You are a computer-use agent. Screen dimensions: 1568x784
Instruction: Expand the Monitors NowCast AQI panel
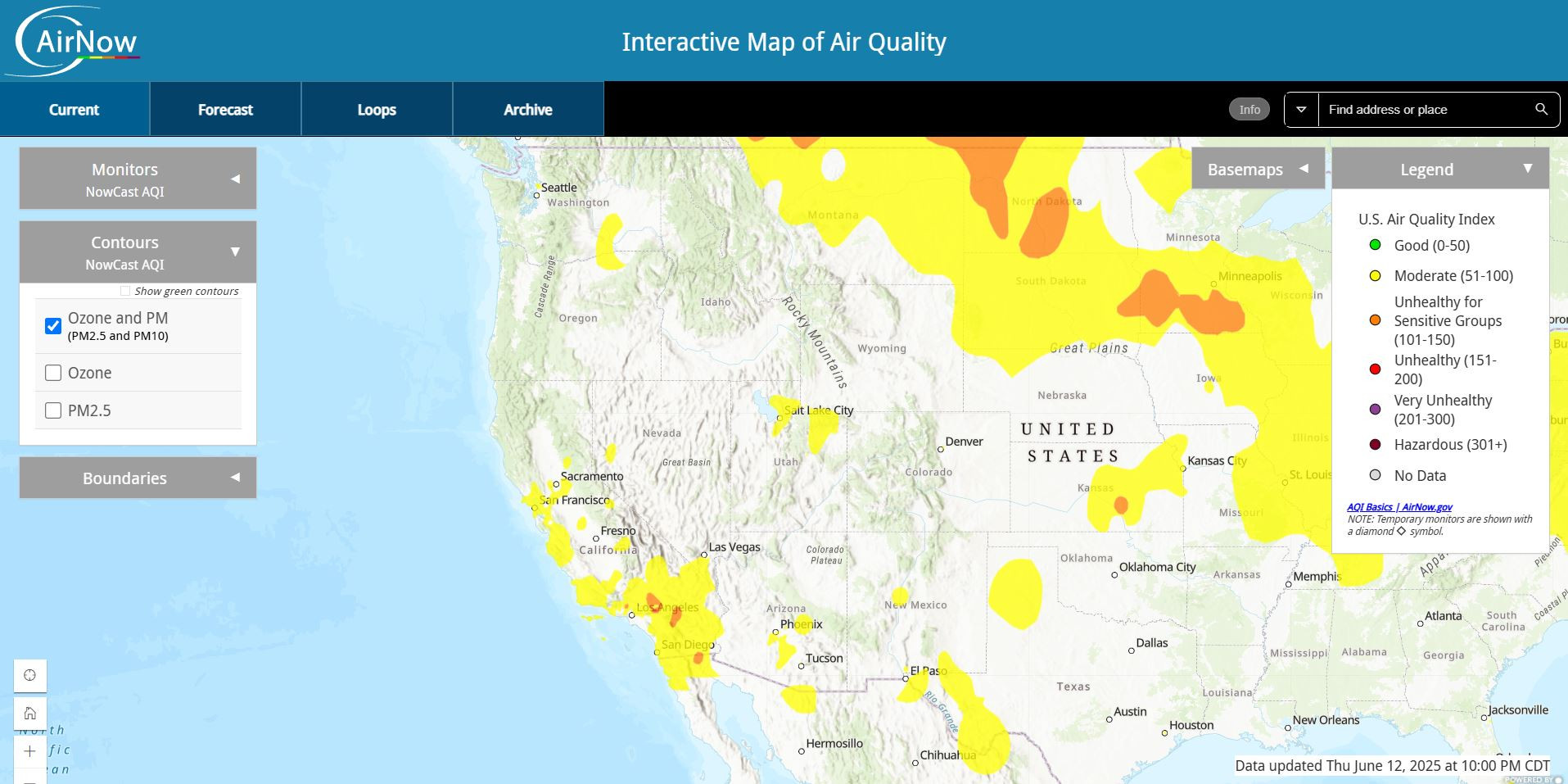pyautogui.click(x=138, y=179)
